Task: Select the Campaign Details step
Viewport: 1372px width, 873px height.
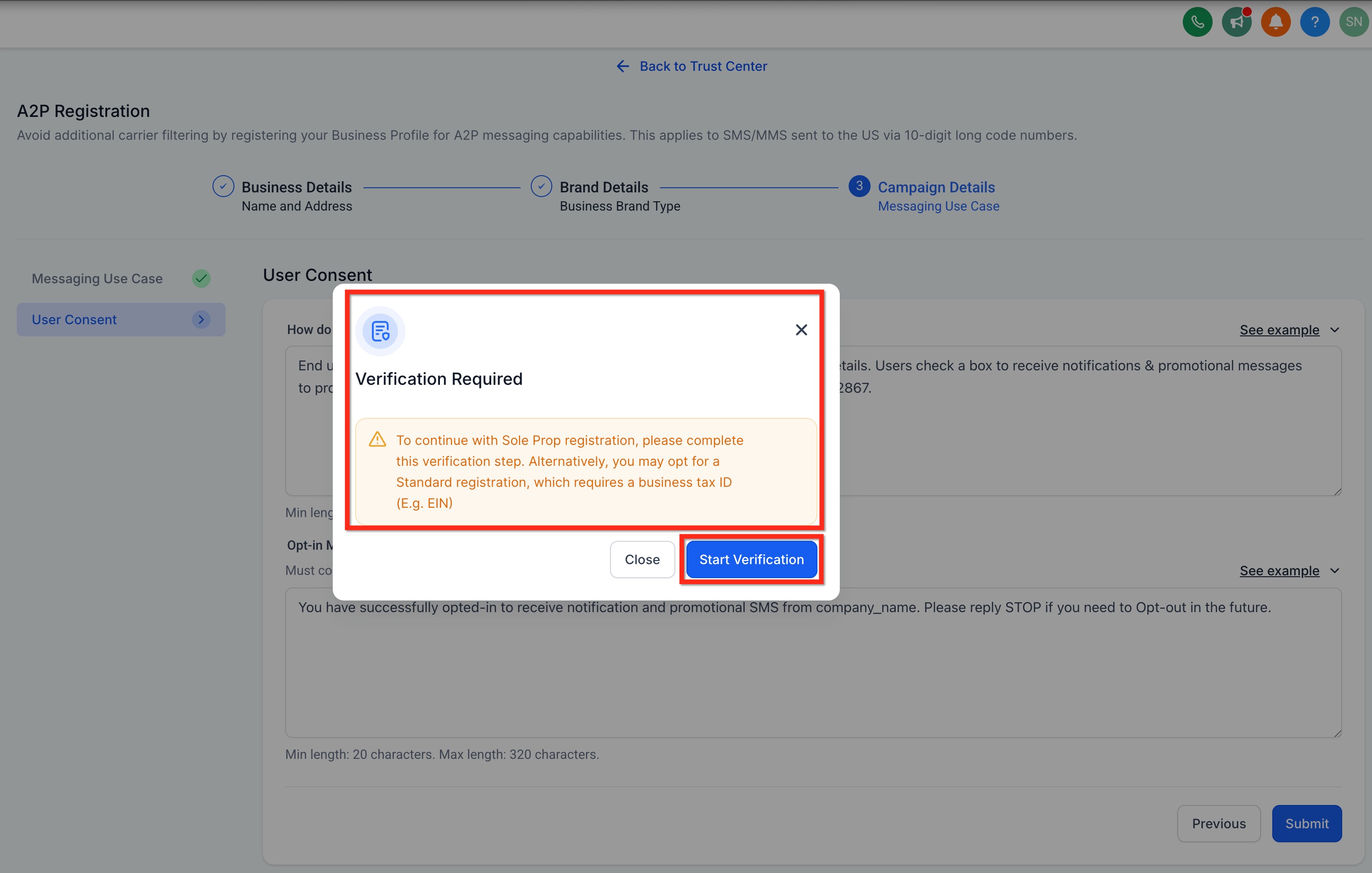Action: tap(935, 187)
